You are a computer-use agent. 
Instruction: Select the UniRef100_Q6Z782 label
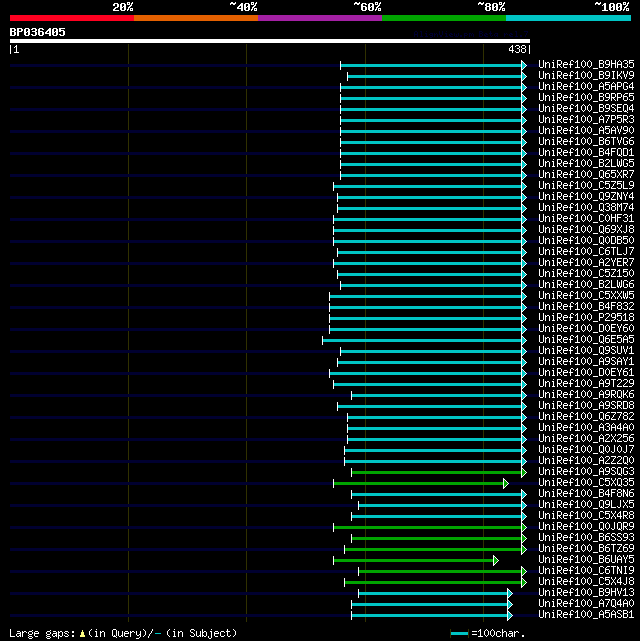586,417
